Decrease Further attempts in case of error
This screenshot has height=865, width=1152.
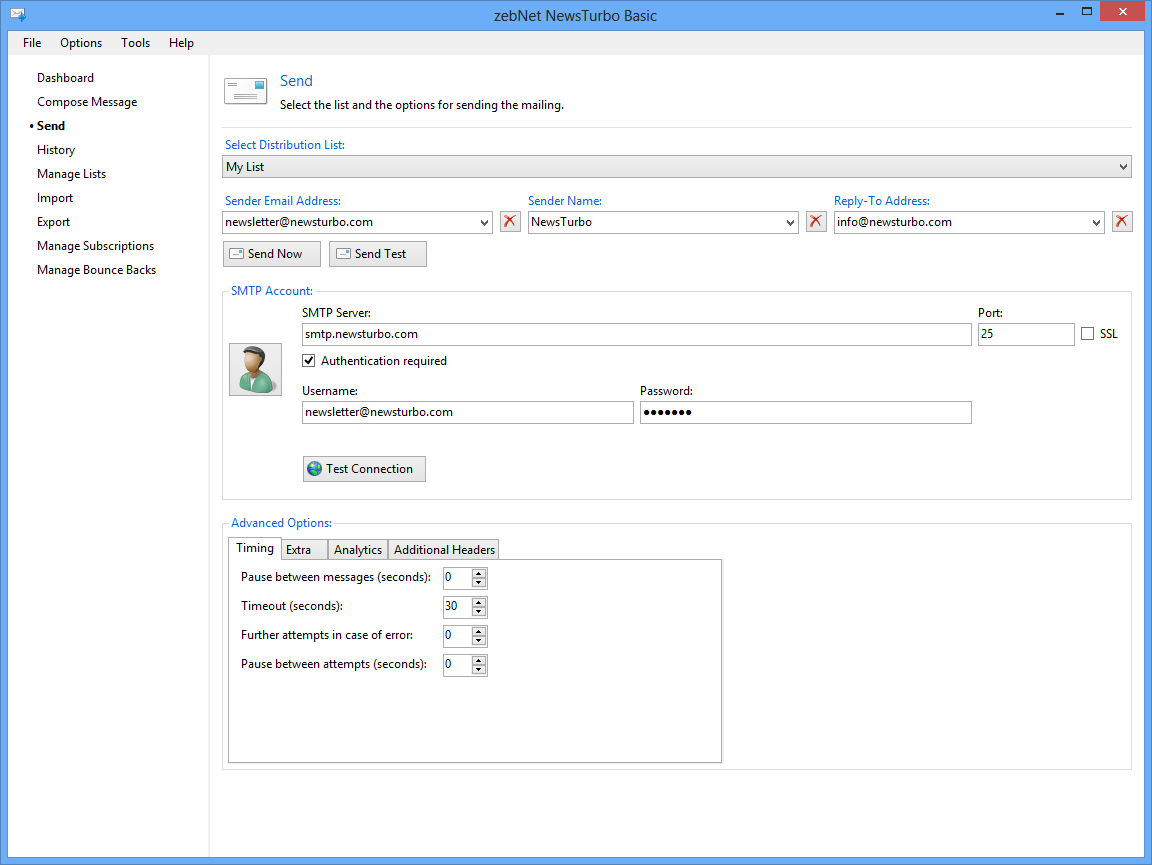479,641
